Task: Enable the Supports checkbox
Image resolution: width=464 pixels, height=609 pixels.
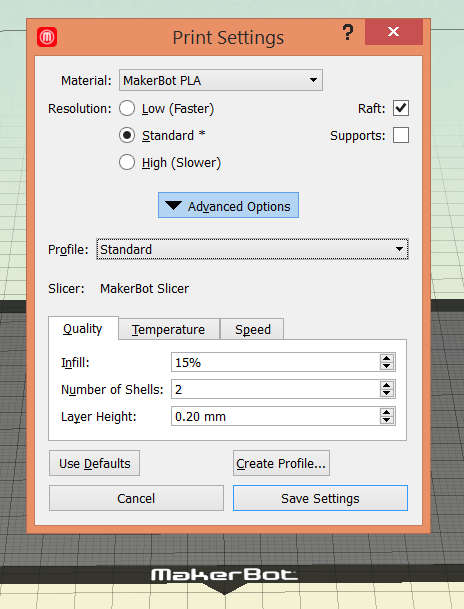Action: tap(401, 135)
